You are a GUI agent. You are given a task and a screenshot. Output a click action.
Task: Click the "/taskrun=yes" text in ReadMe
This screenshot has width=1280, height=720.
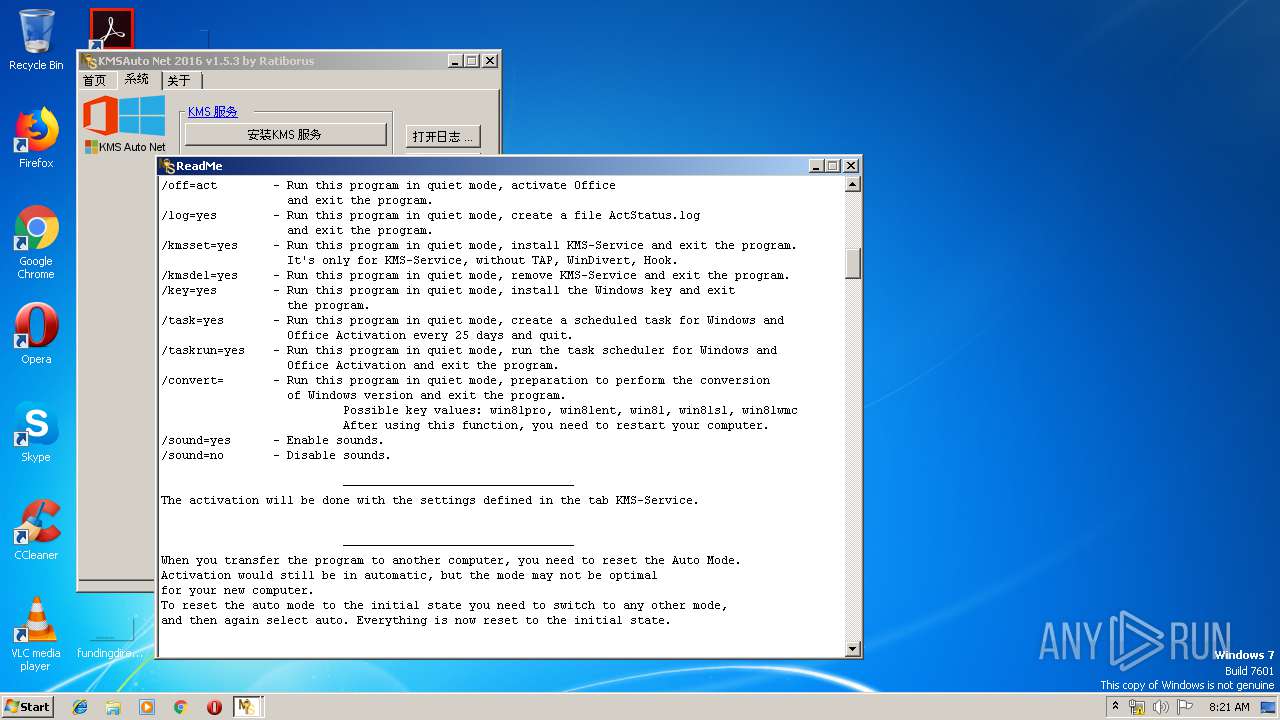[203, 350]
